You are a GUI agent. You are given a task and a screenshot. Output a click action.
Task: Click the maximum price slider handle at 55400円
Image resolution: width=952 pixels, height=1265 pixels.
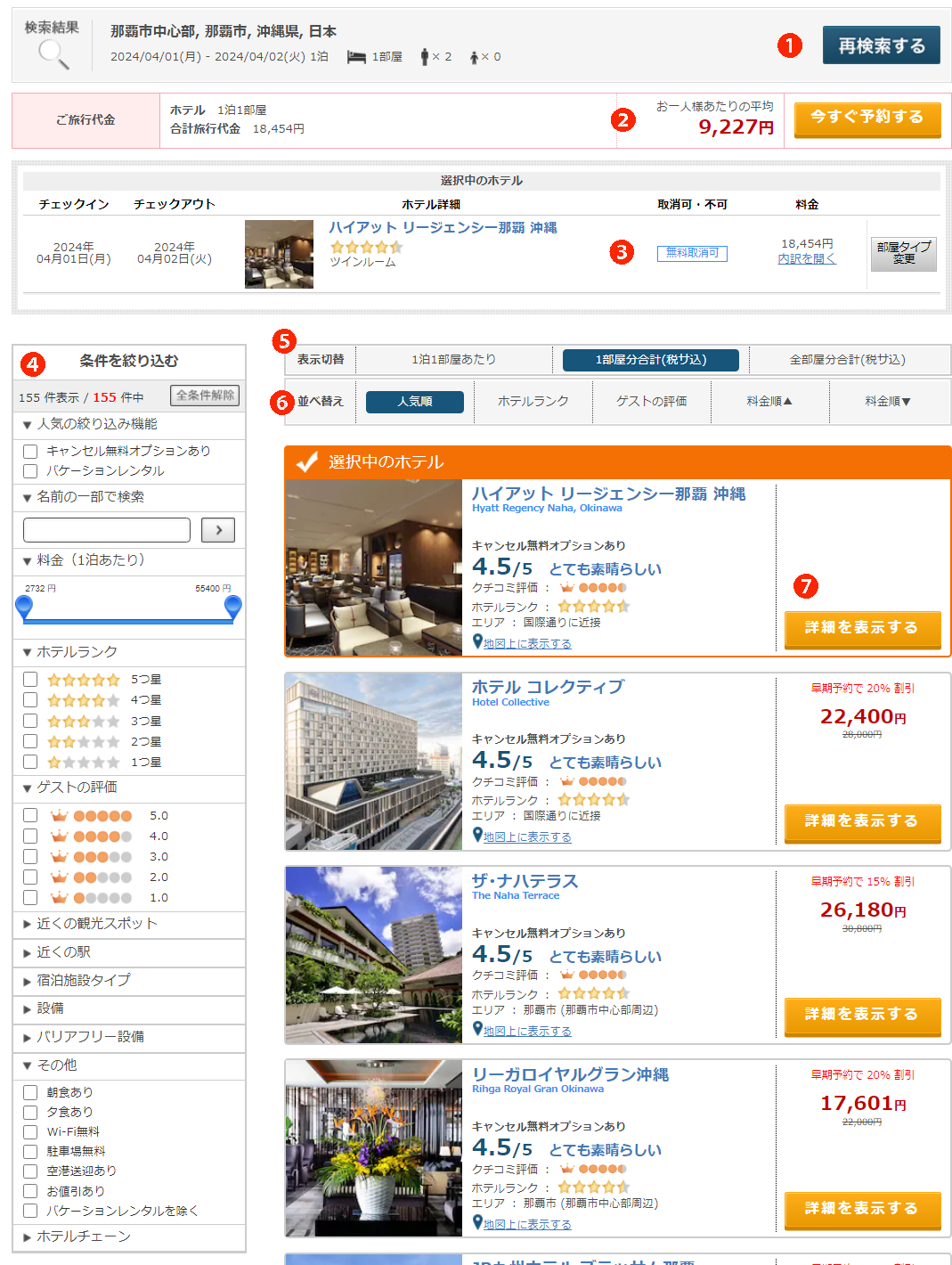coord(233,607)
